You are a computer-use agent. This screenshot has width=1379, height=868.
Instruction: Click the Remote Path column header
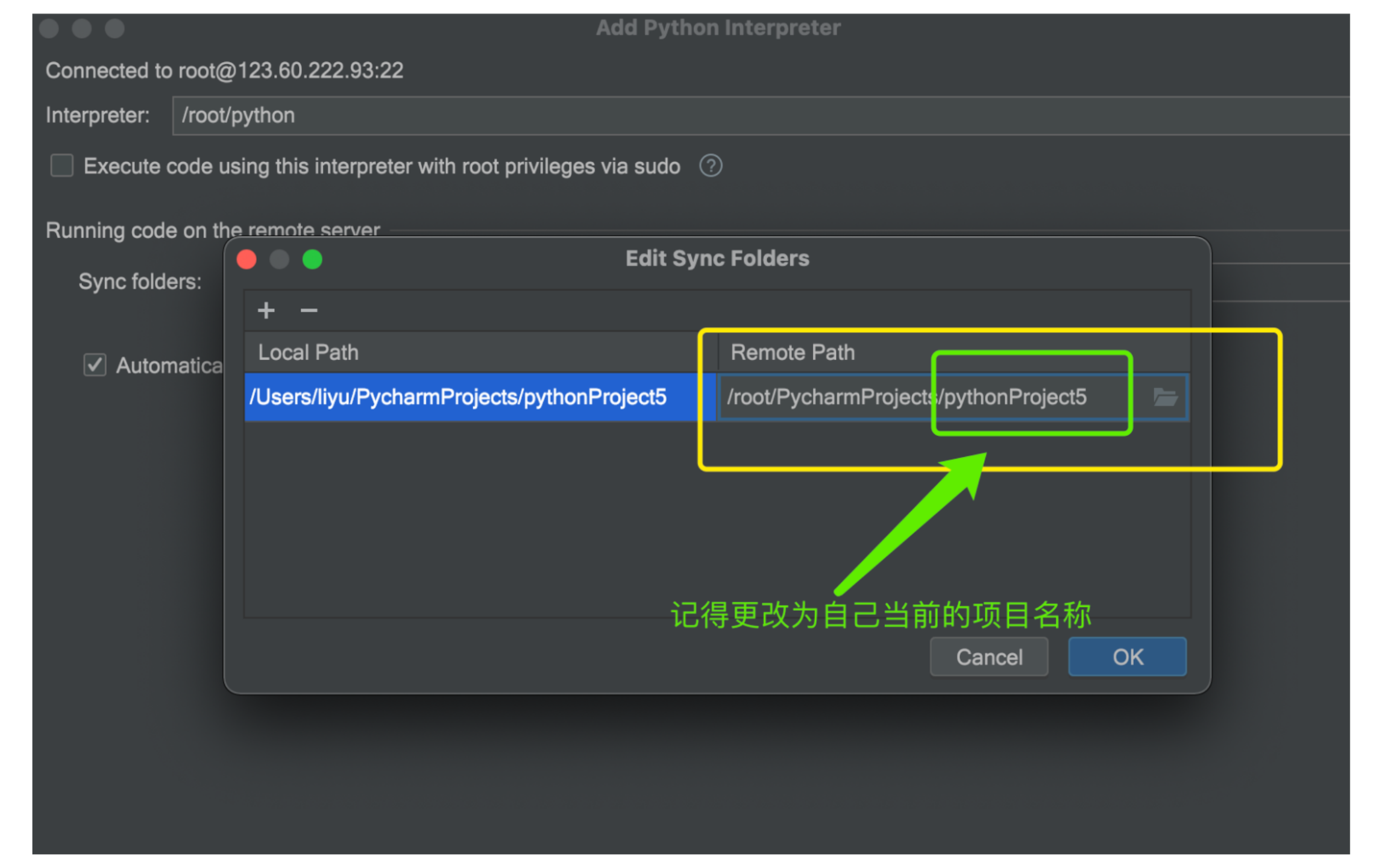793,353
